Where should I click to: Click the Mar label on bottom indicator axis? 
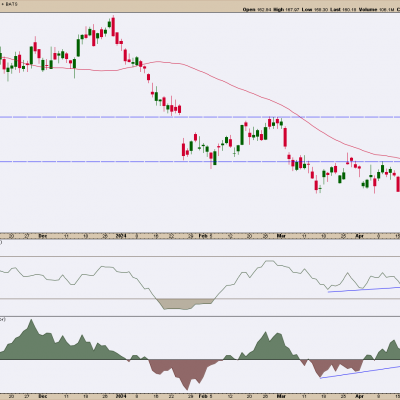tap(281, 396)
